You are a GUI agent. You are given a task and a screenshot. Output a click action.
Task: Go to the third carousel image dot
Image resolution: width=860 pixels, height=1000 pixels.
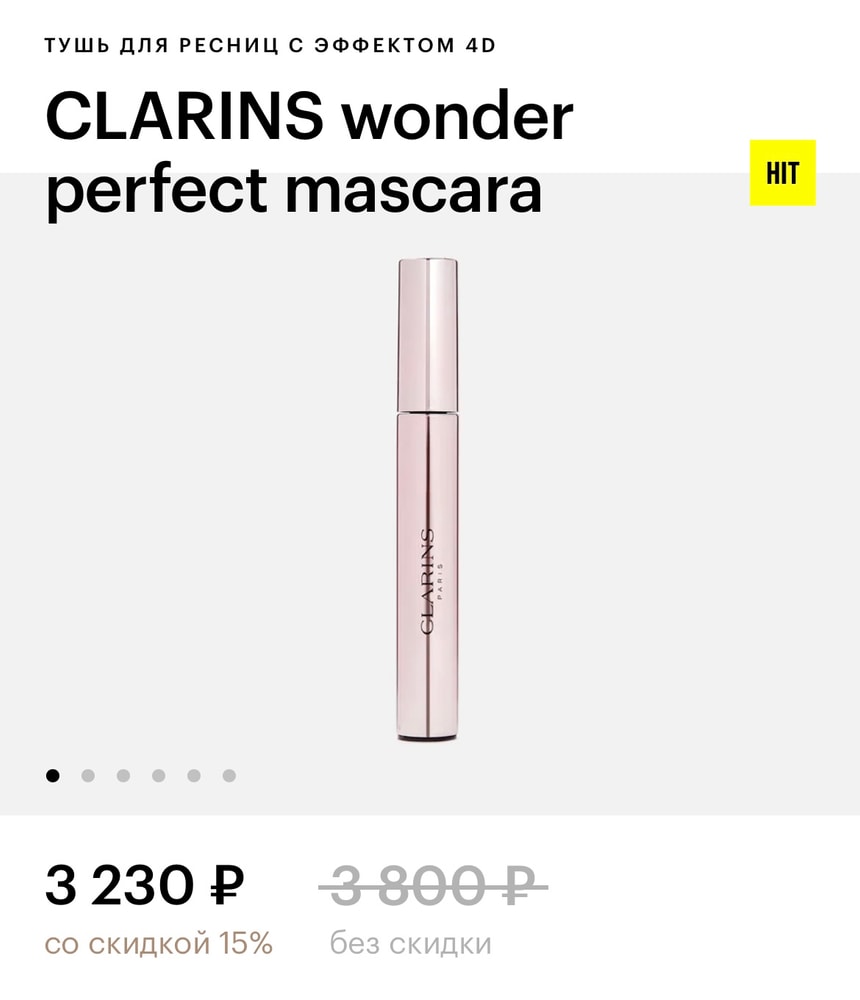[x=123, y=776]
